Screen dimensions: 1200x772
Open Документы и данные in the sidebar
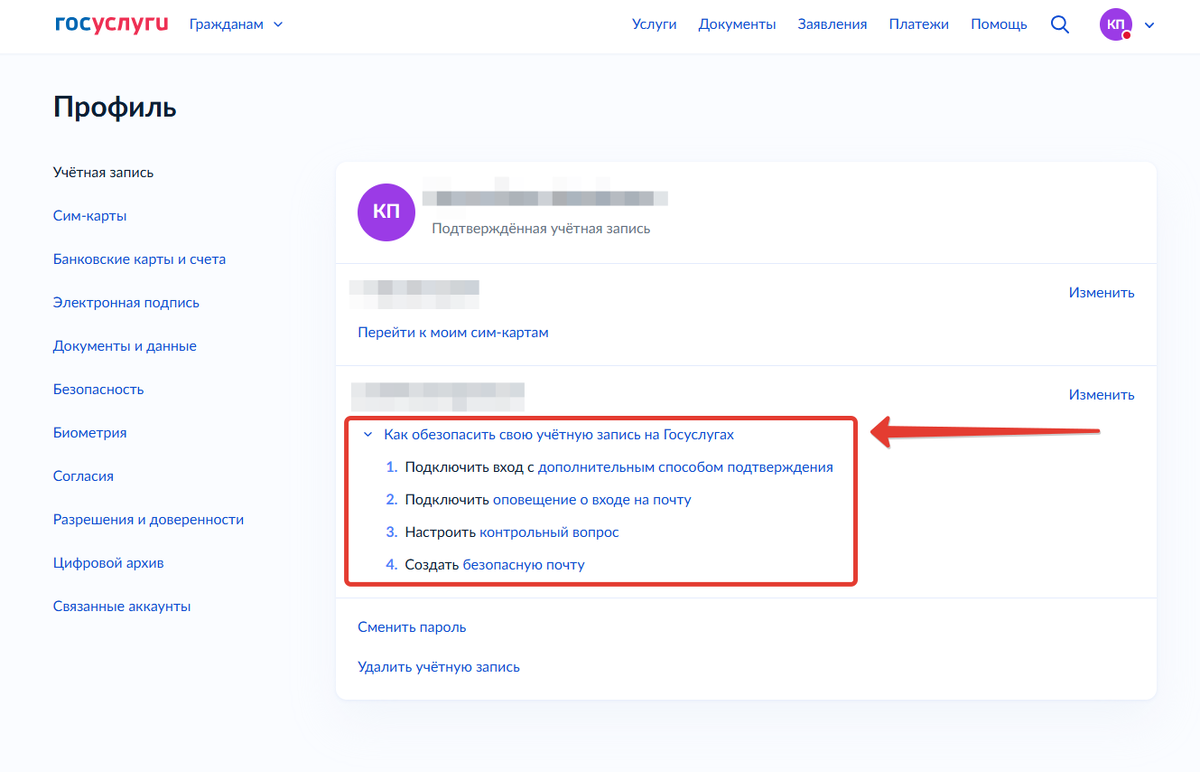point(125,346)
